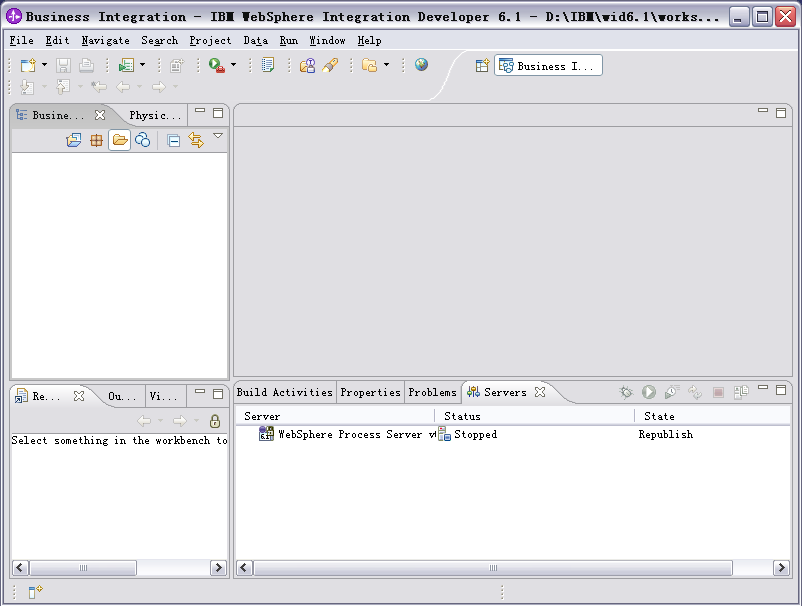Screen dimensions: 802x606
Task: Click the Last Edit Location arrow icon
Action: 99,87
